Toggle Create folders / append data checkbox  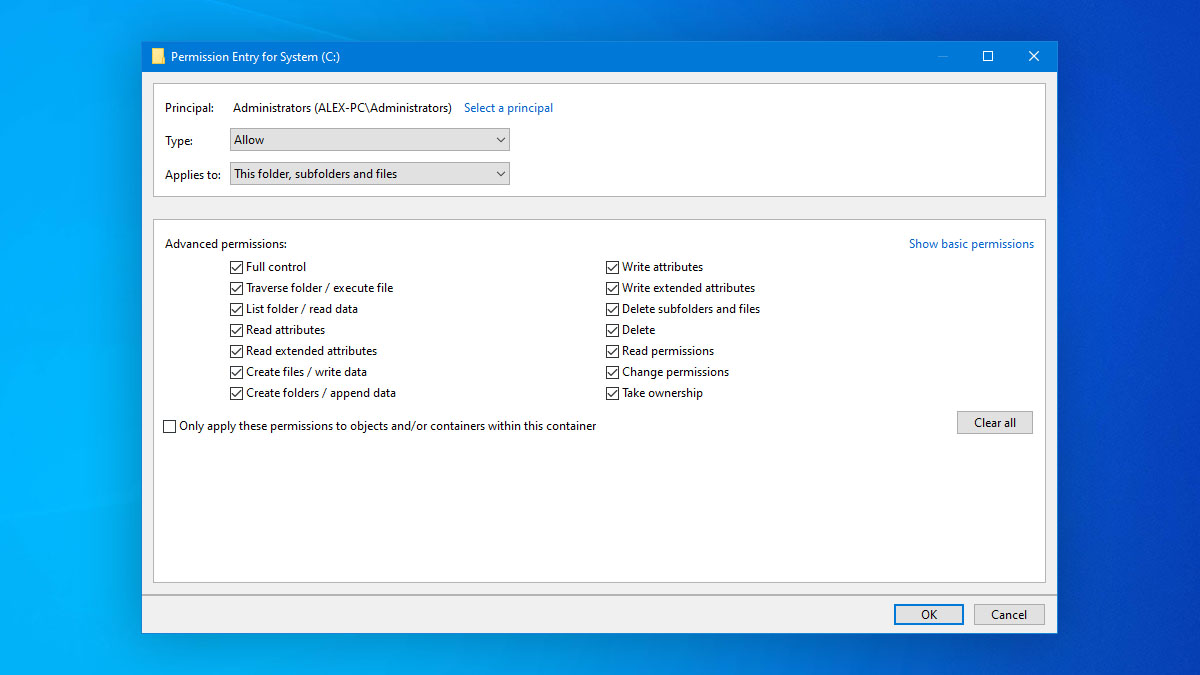pyautogui.click(x=237, y=393)
